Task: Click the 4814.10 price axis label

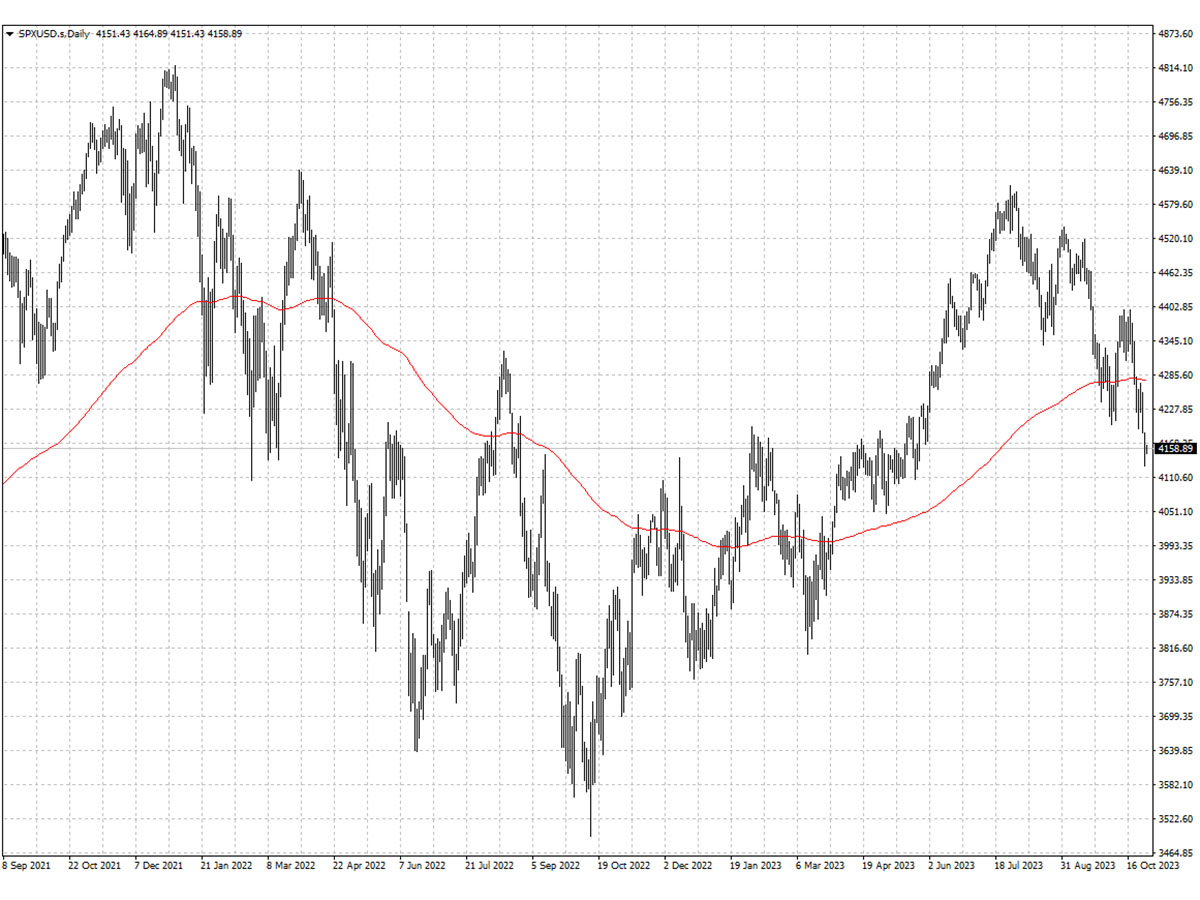Action: pyautogui.click(x=1175, y=68)
